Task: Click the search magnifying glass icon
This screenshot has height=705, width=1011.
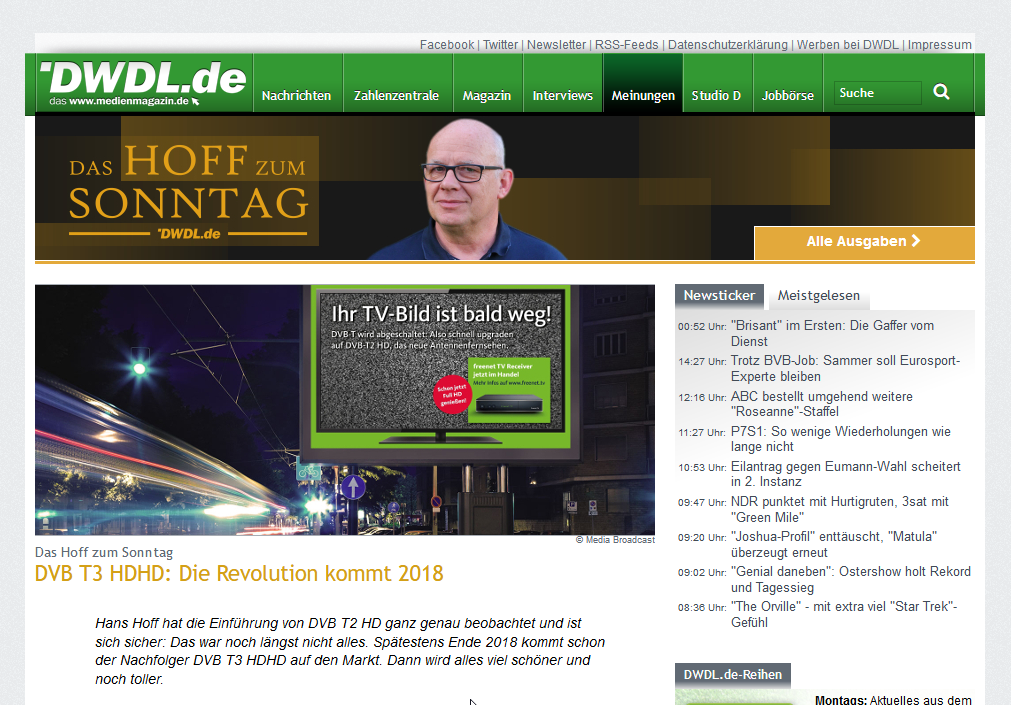Action: (941, 92)
